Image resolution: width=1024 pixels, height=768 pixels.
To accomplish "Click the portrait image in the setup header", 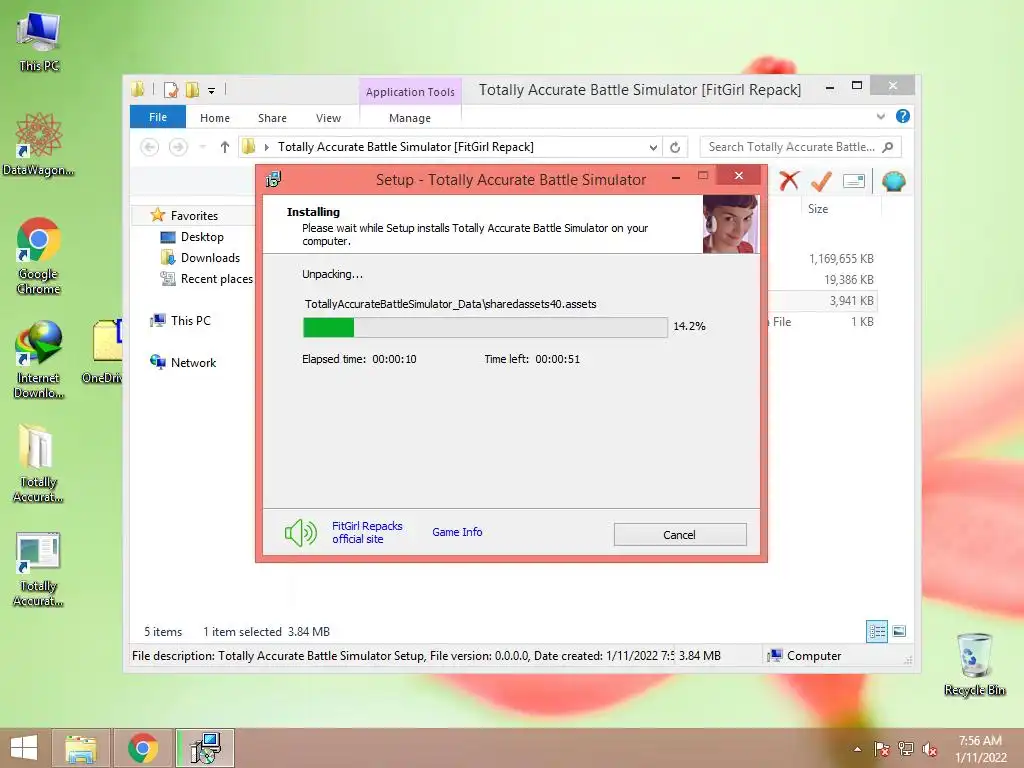I will tap(730, 224).
